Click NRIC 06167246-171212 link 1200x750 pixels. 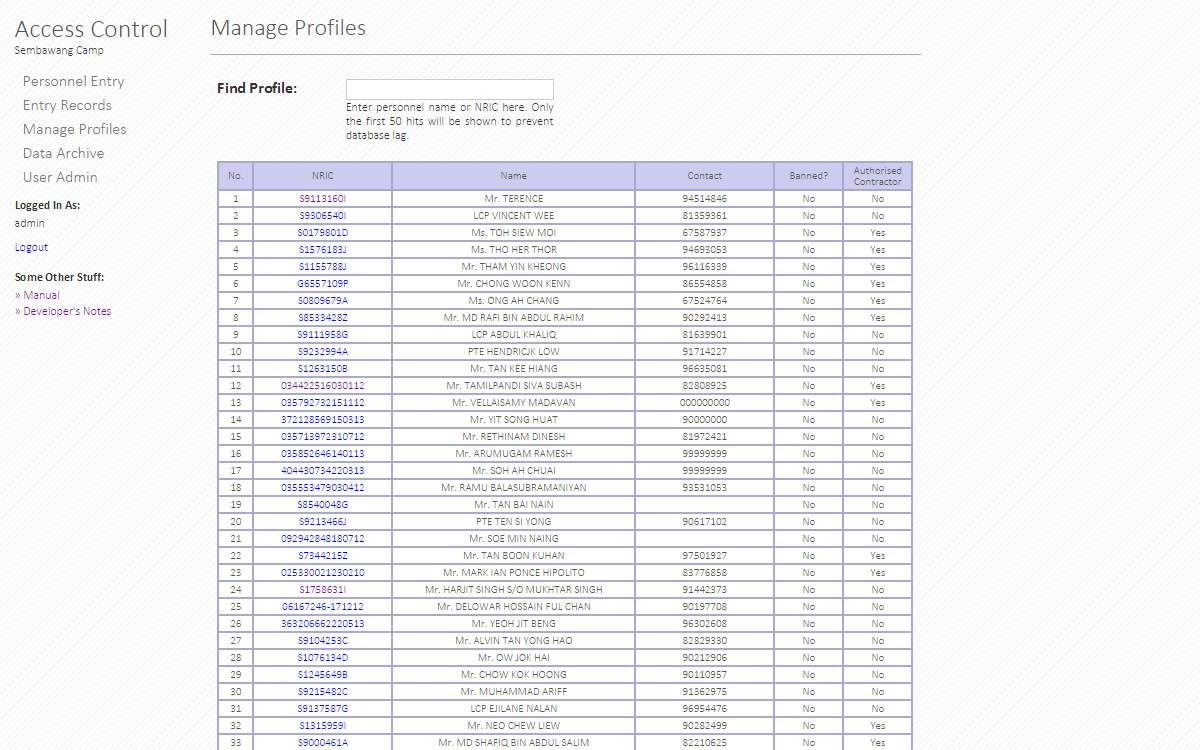322,607
